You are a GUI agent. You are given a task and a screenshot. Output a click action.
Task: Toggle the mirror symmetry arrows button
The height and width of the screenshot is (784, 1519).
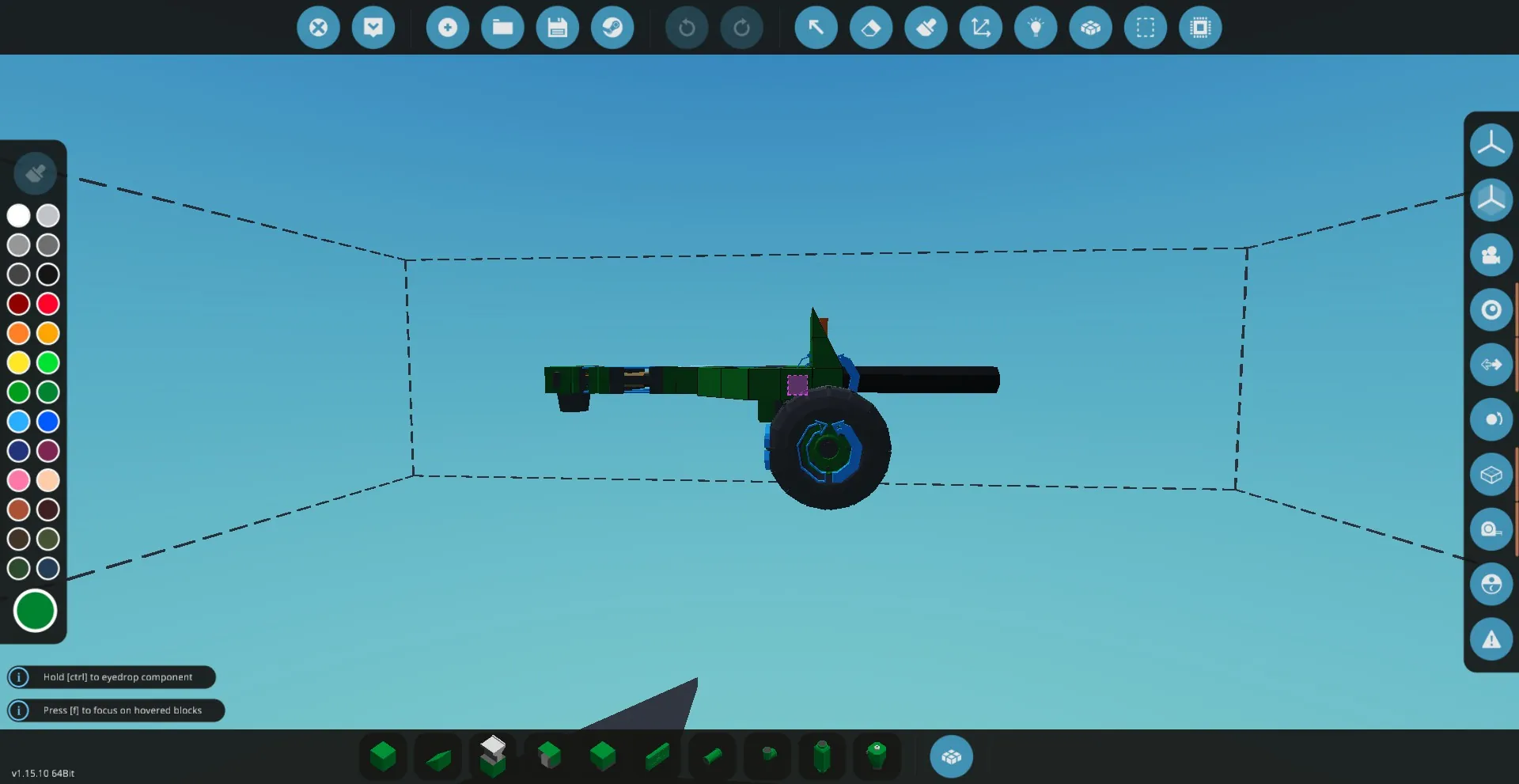pos(1491,365)
